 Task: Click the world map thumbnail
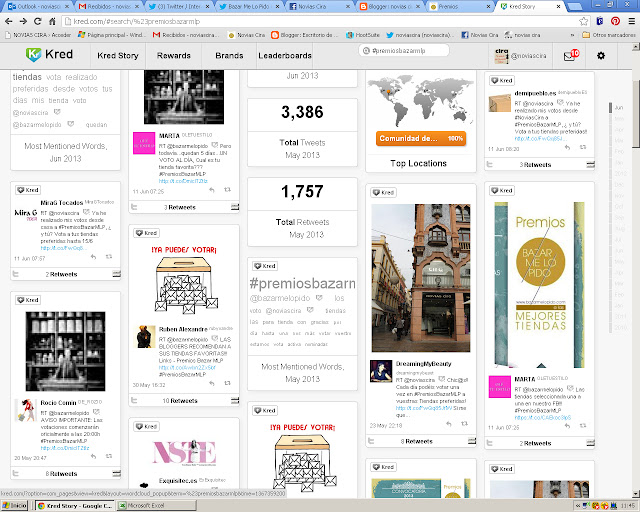click(x=420, y=101)
